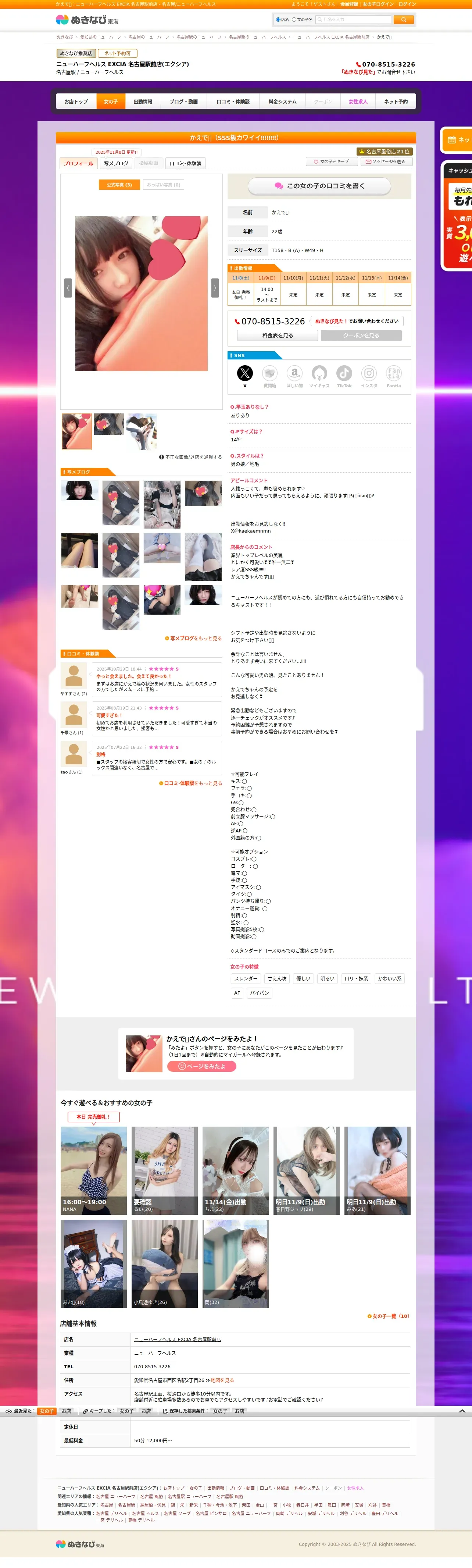
Task: Show the previous photo with left arrow
Action: 68,287
